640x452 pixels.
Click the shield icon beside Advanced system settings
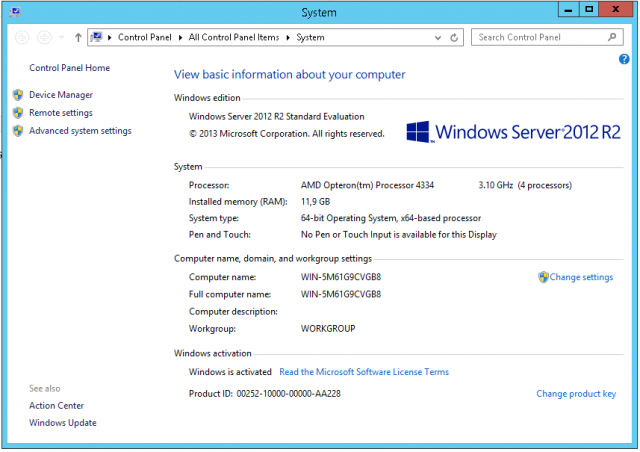18,131
